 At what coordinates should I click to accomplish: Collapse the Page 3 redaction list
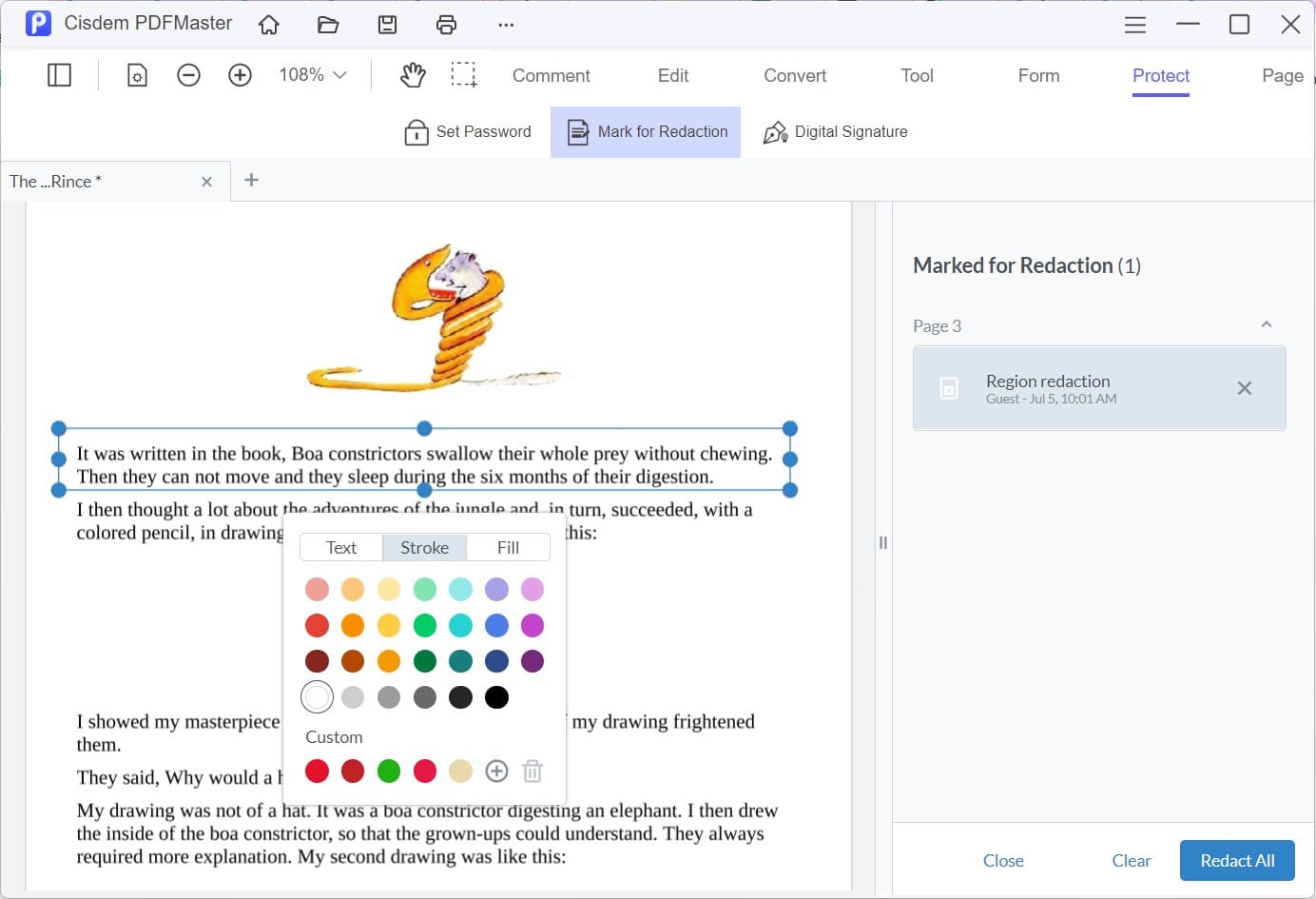tap(1266, 325)
